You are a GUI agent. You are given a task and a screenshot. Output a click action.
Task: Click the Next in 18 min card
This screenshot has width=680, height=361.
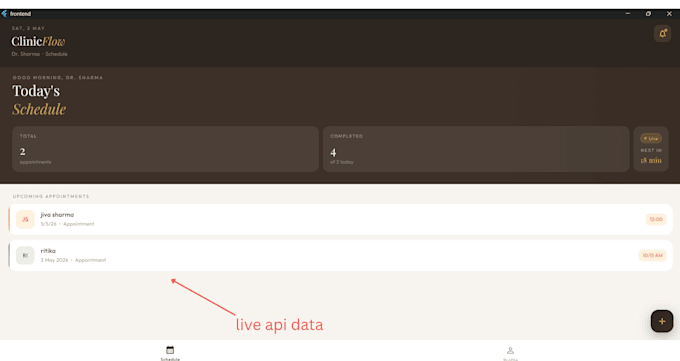[x=651, y=149]
